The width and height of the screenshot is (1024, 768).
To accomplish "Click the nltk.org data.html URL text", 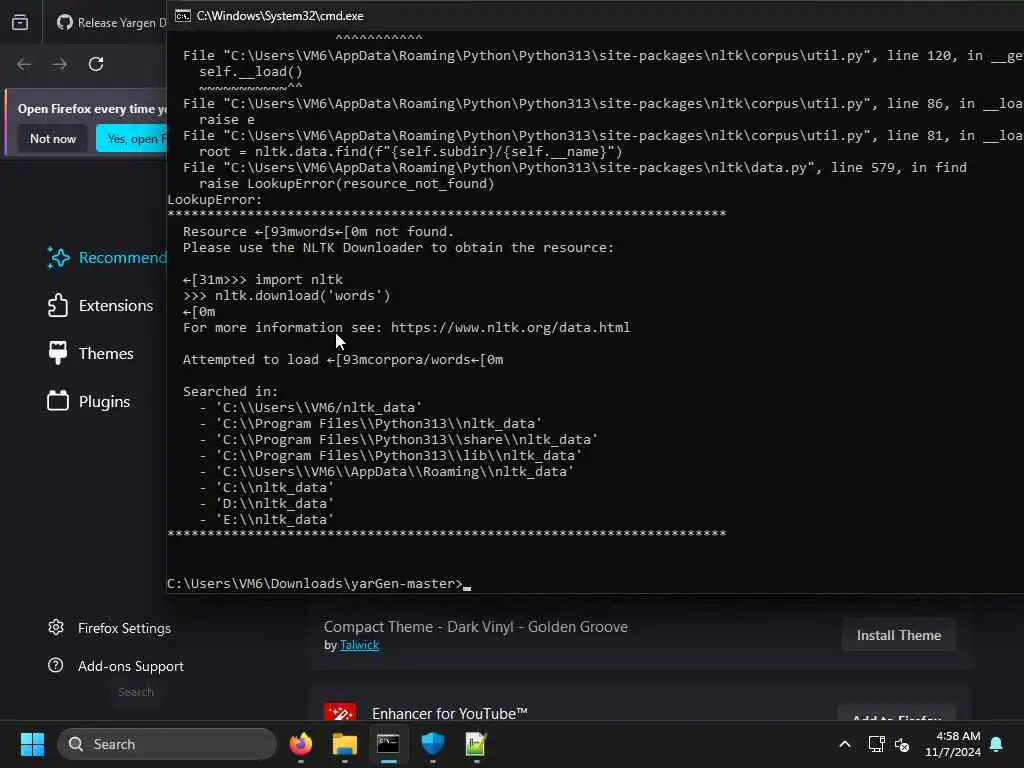I will point(510,328).
